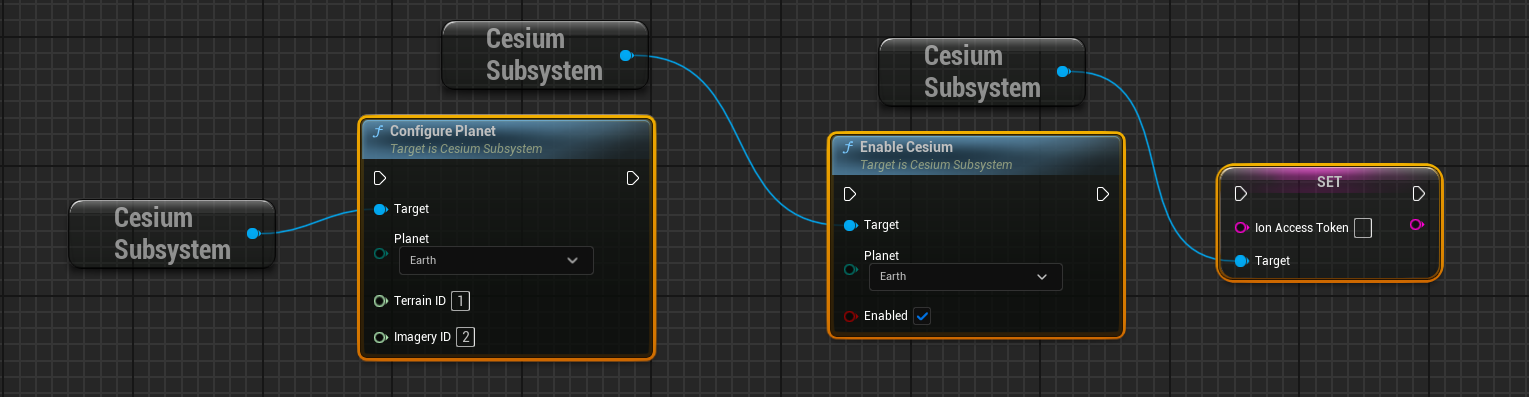Click the Terrain ID input pin
This screenshot has width=1529, height=397.
point(380,301)
